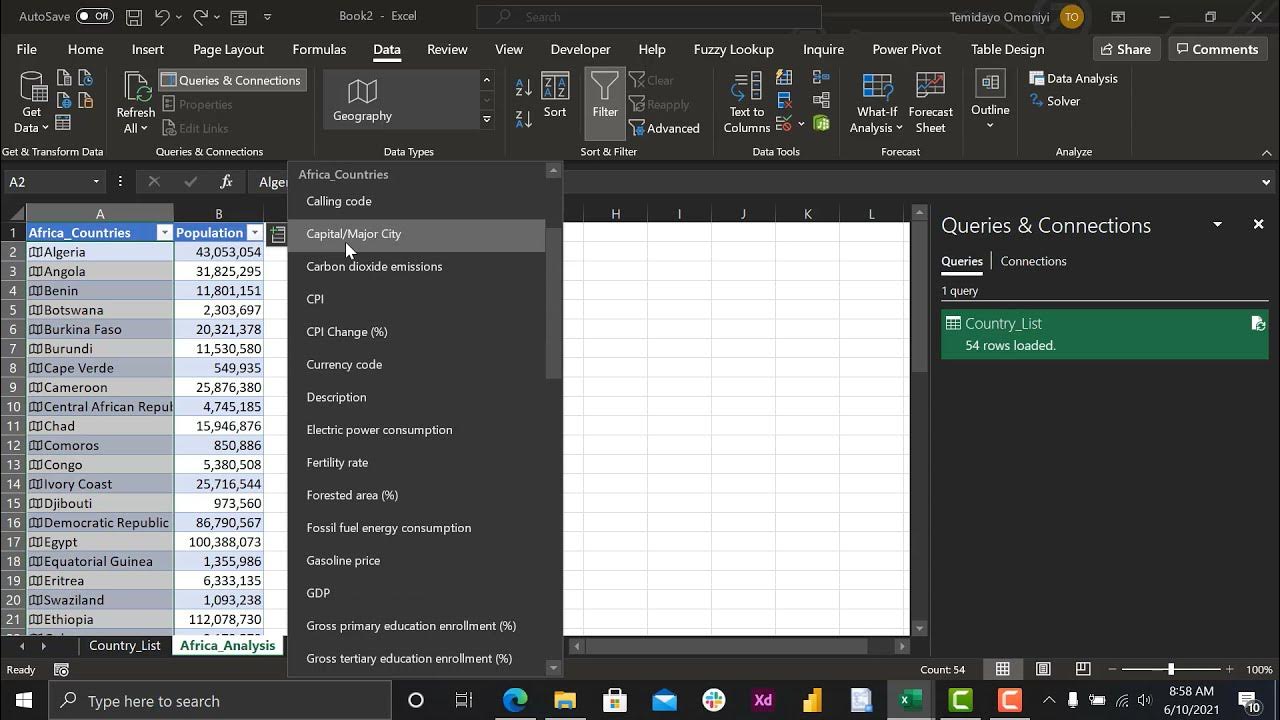Click the Remove Duplicates icon
The image size is (1280, 720).
[784, 100]
